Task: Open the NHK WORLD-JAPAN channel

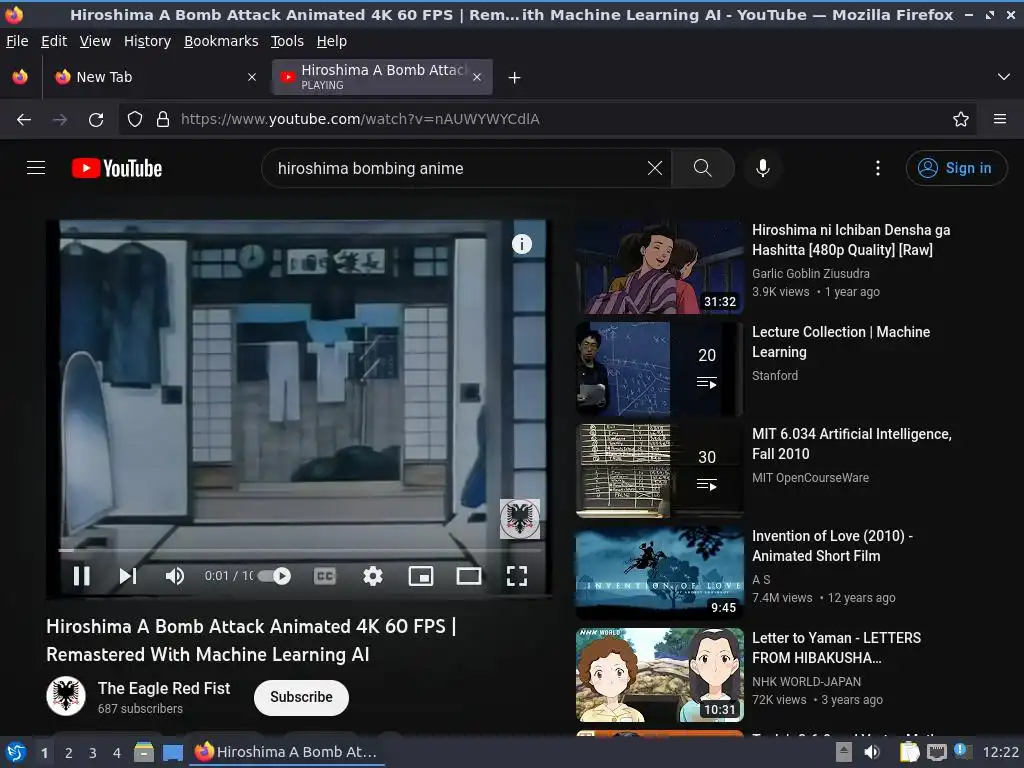Action: 807,682
